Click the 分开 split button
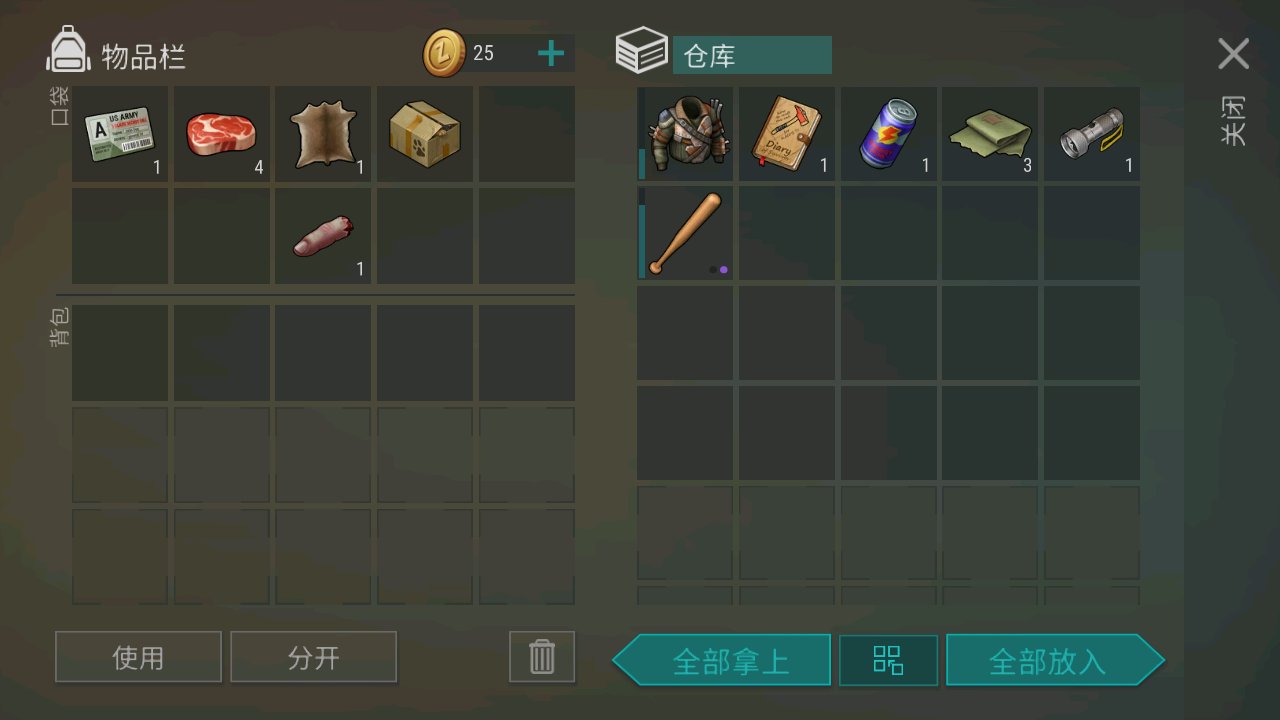This screenshot has width=1280, height=720. click(314, 657)
